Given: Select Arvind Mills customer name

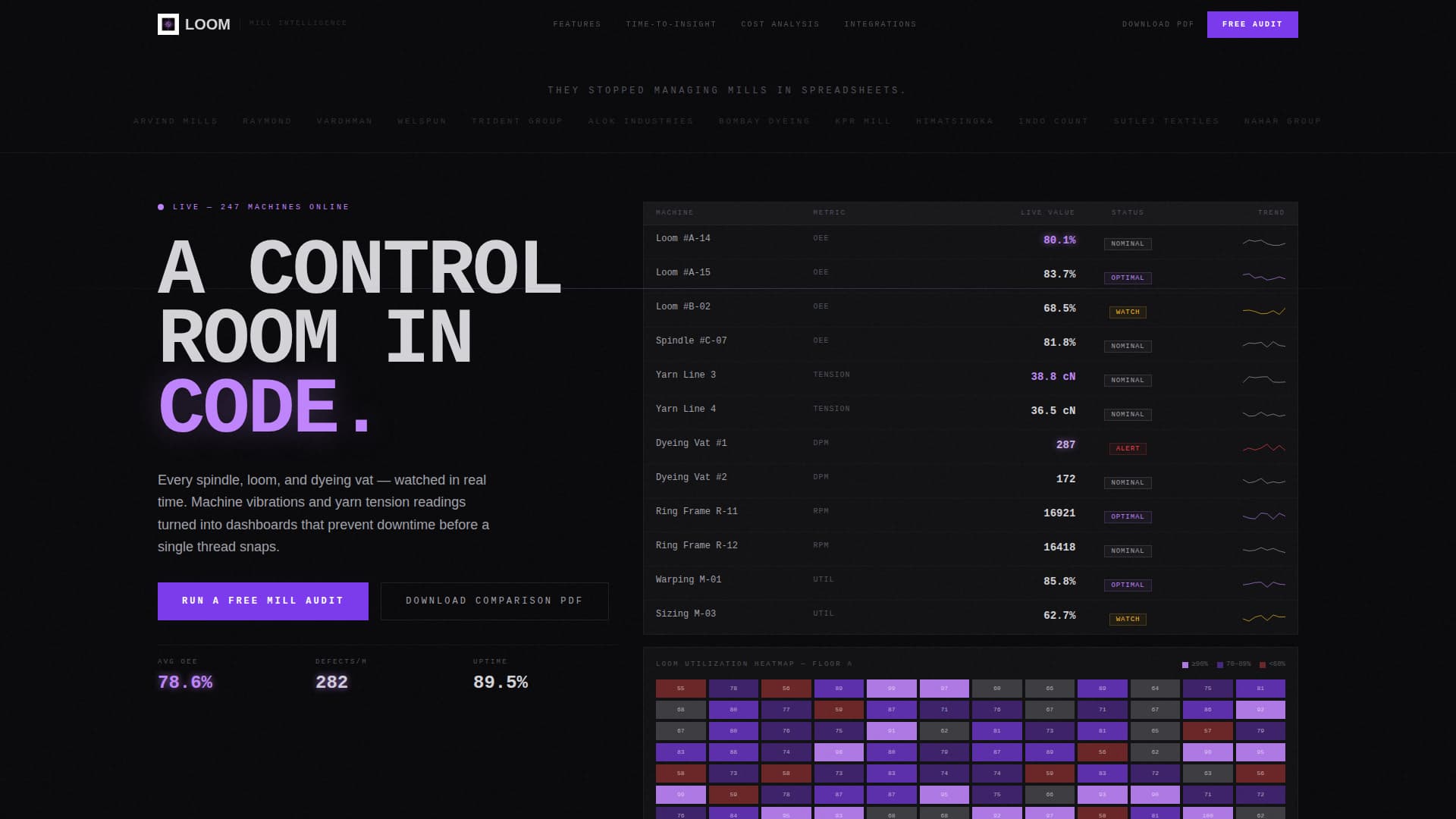Looking at the screenshot, I should coord(176,121).
